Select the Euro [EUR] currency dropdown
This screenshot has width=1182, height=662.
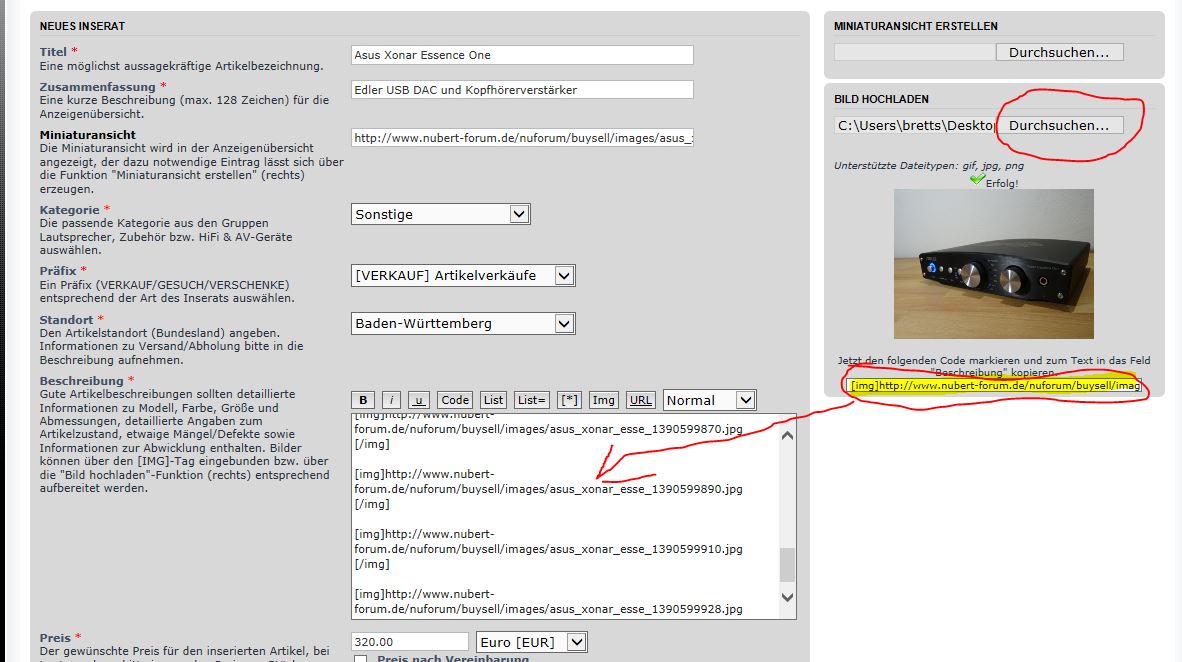530,642
